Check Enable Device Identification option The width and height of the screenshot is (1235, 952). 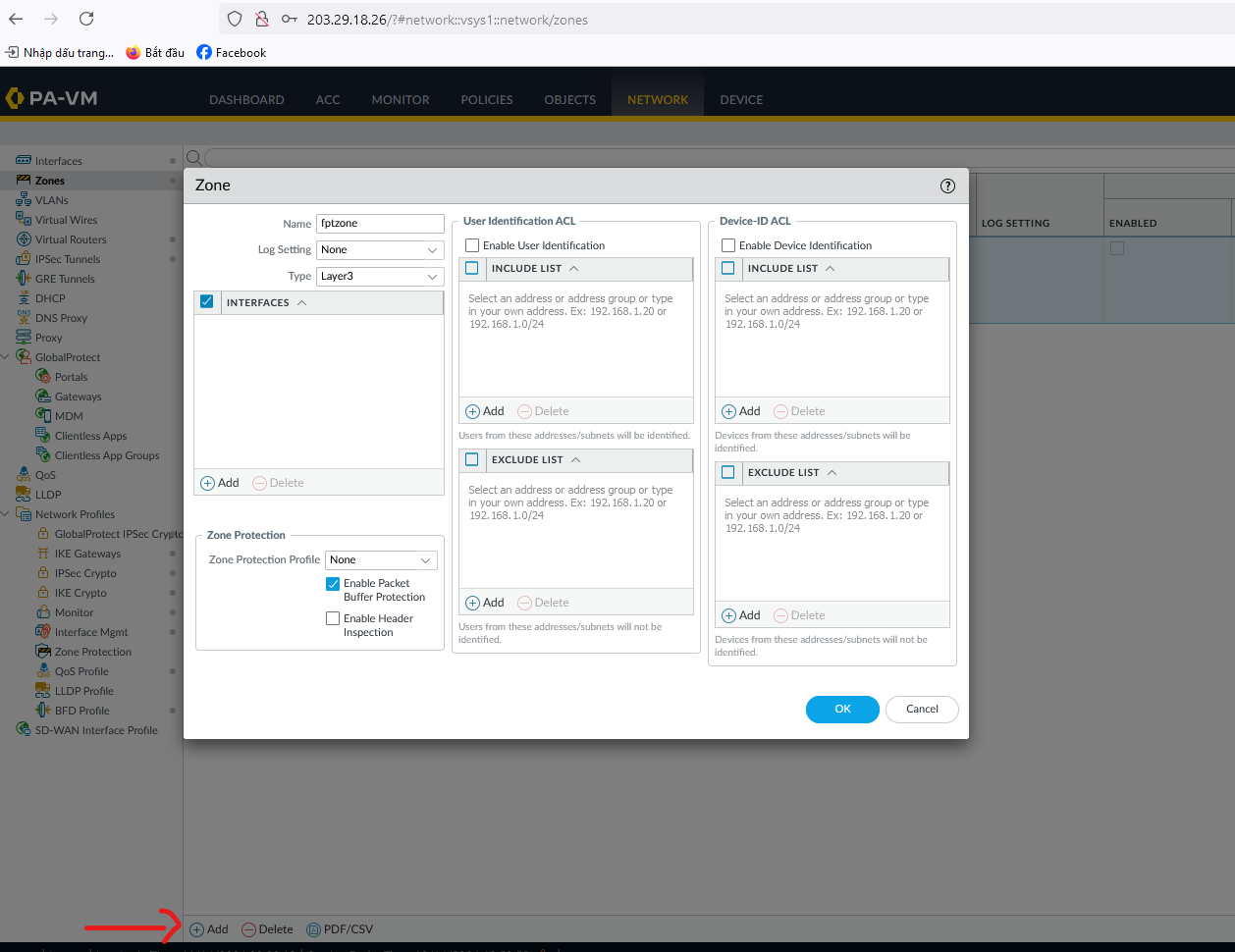click(x=728, y=245)
